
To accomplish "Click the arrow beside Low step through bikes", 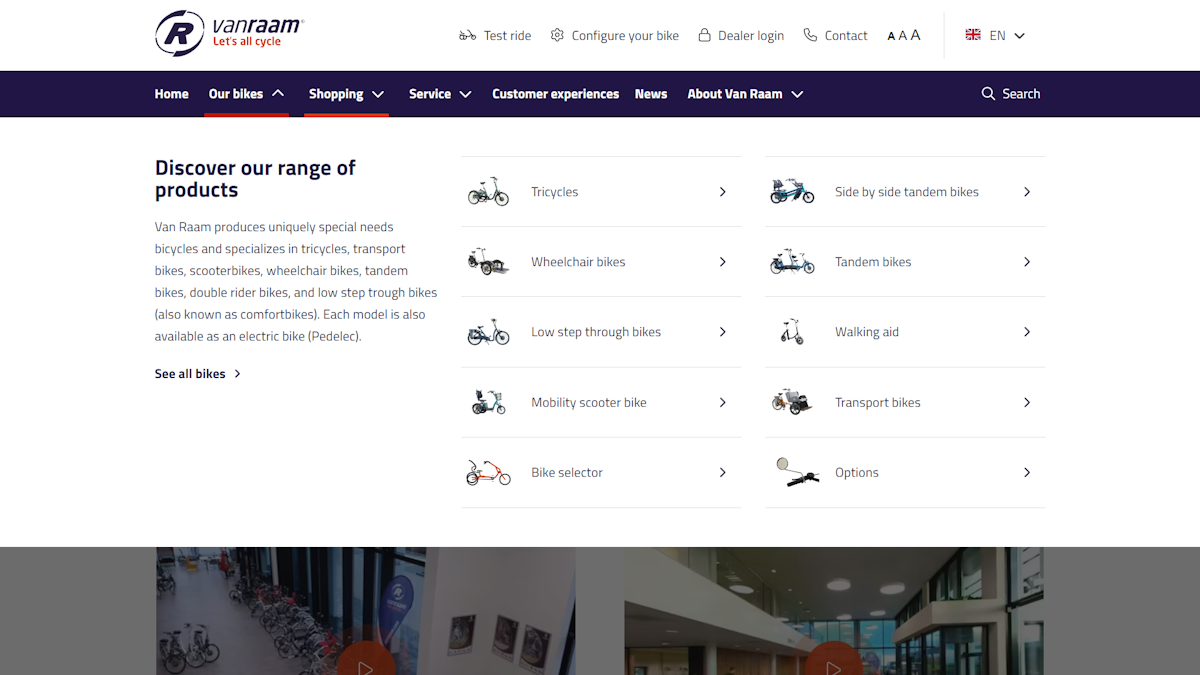I will (x=723, y=332).
